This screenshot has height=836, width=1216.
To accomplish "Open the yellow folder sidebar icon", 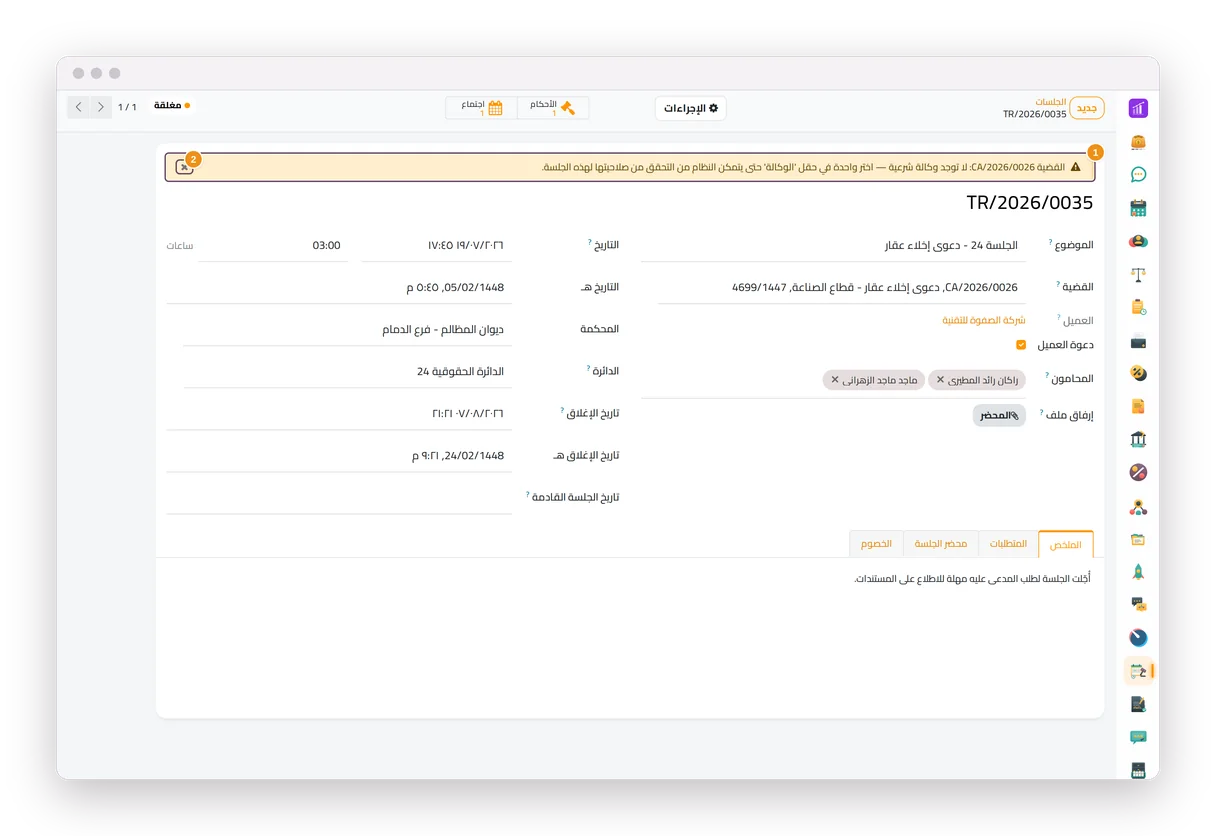I will 1138,539.
